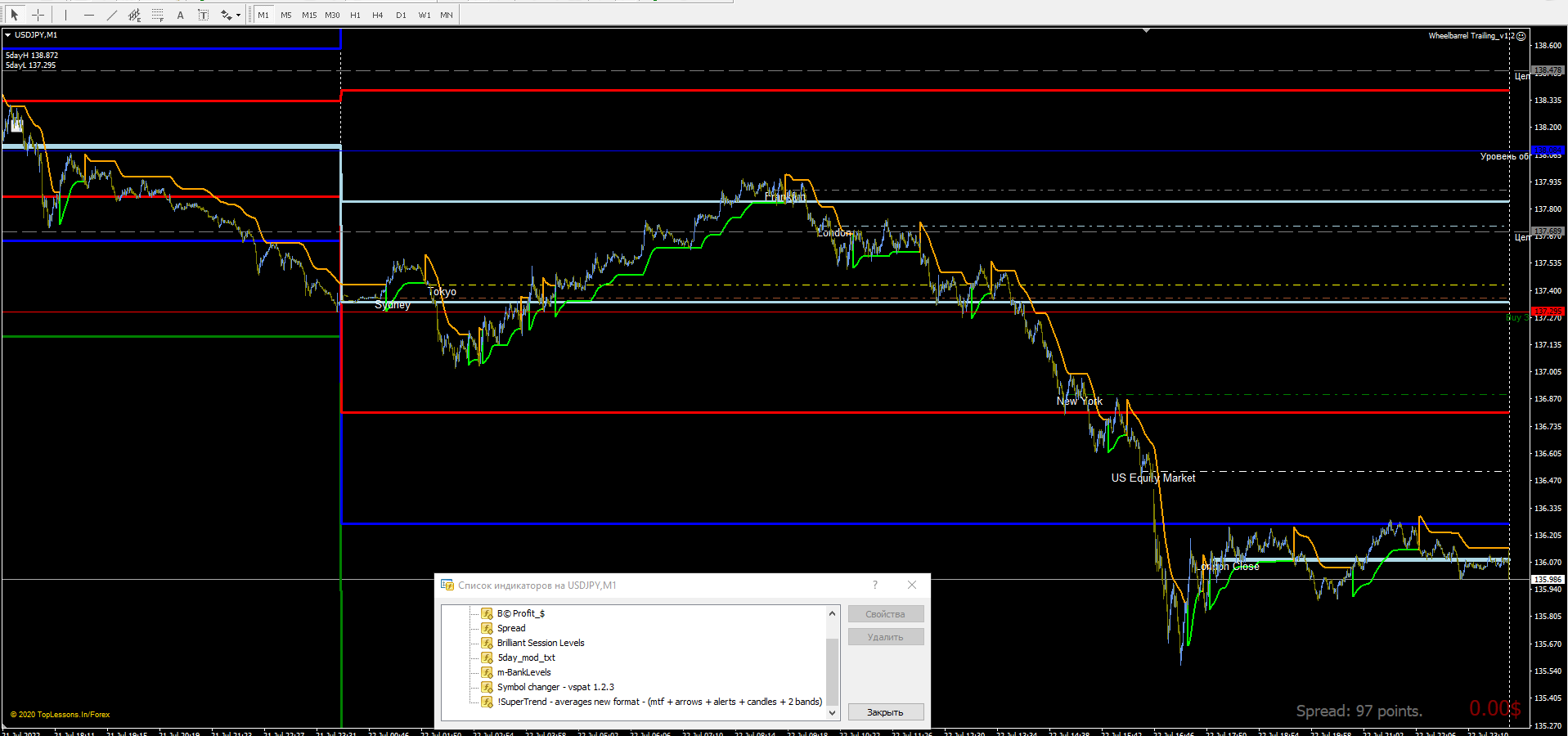The image size is (1568, 736).
Task: Select the text tool (letter A)
Action: point(181,15)
